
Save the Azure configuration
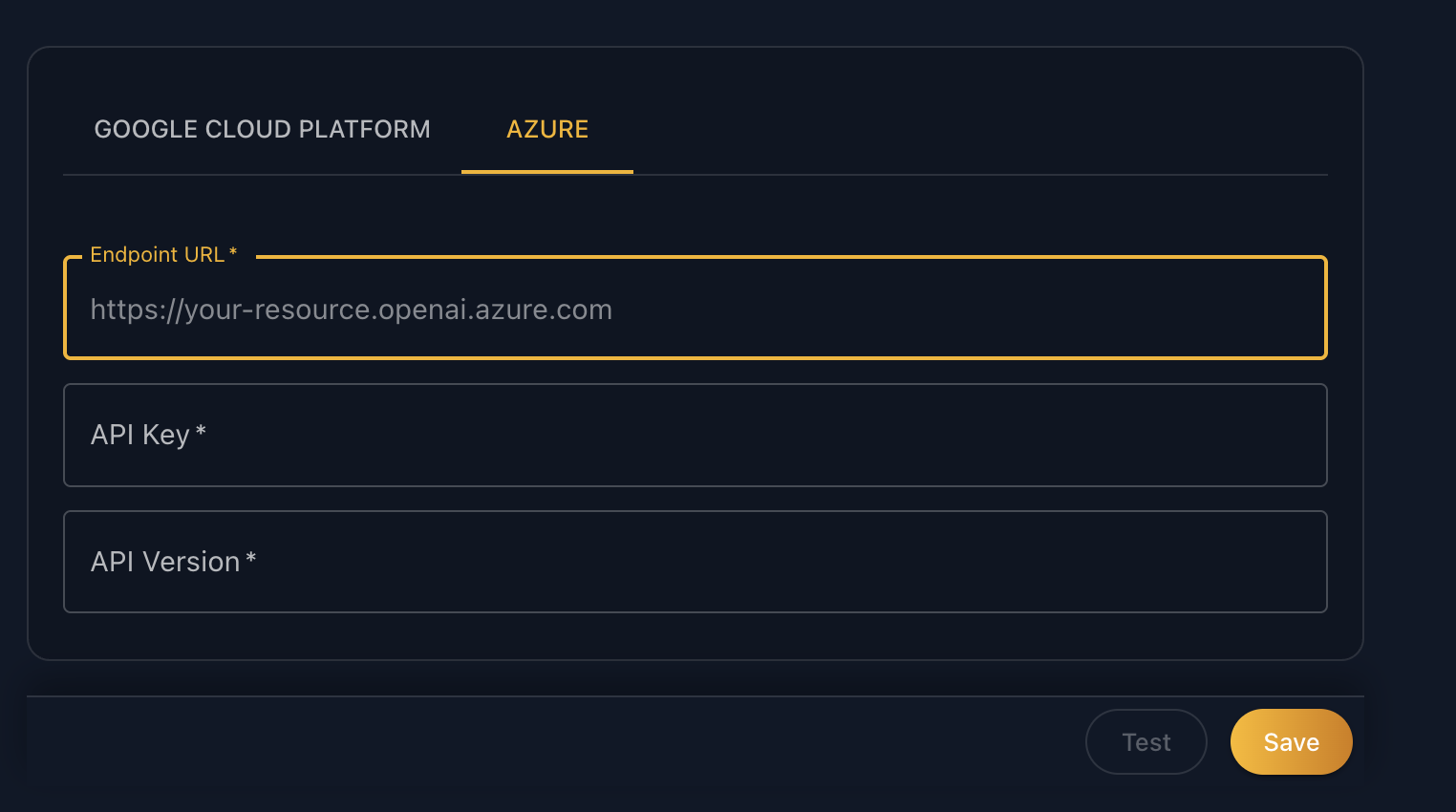1292,741
